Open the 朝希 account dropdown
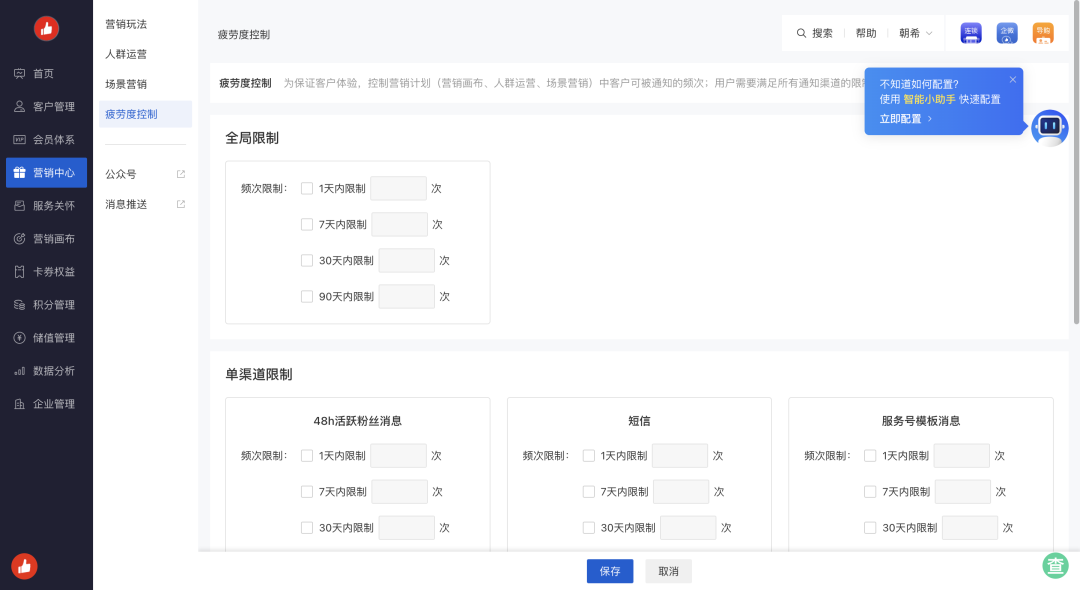 coord(915,33)
